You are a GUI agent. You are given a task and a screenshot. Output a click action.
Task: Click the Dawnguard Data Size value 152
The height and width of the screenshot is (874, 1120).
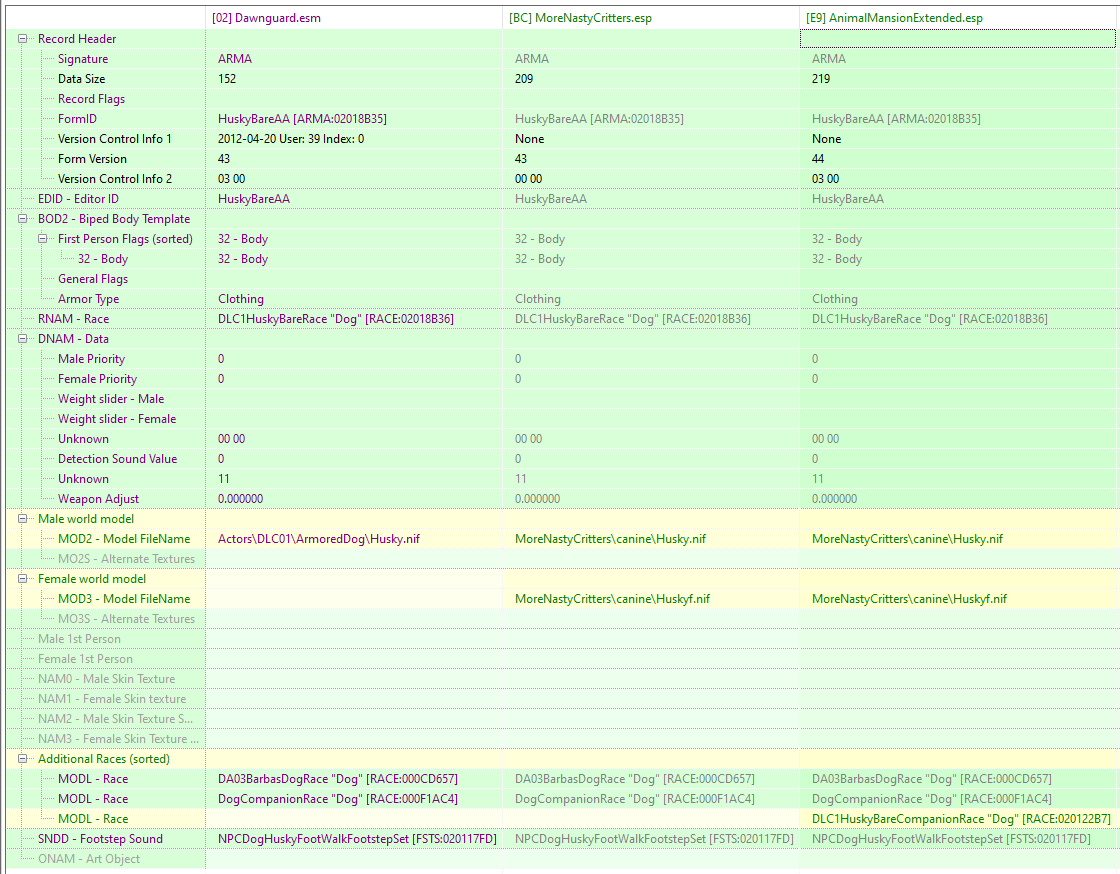(x=227, y=79)
